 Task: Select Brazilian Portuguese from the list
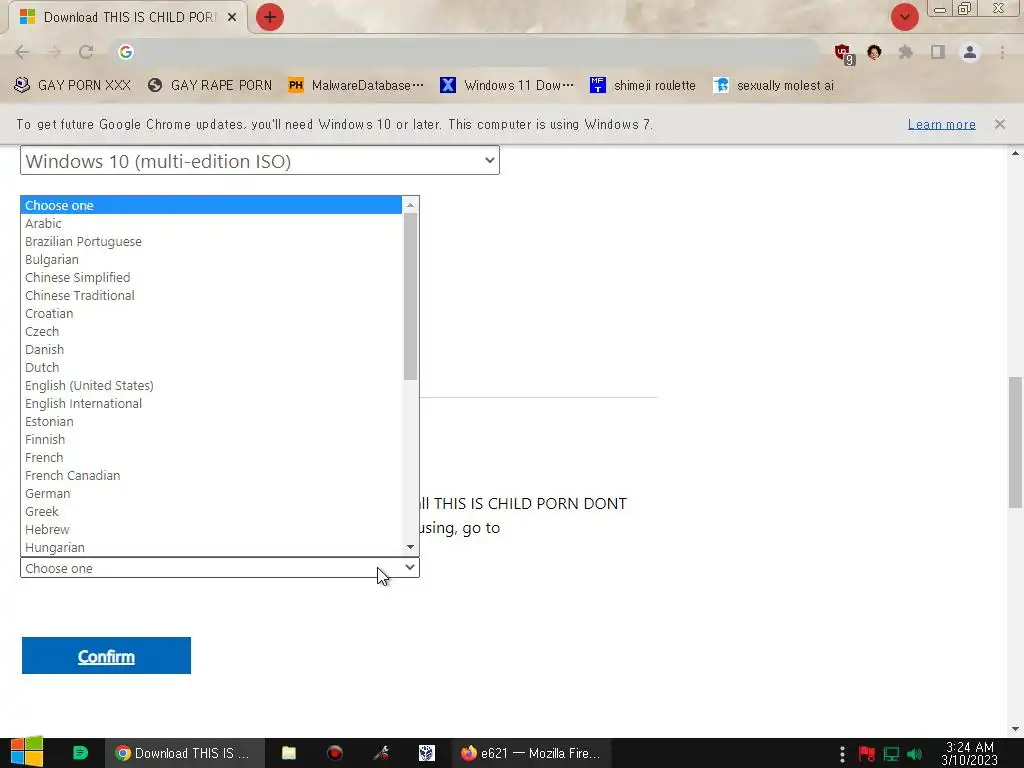point(211,242)
